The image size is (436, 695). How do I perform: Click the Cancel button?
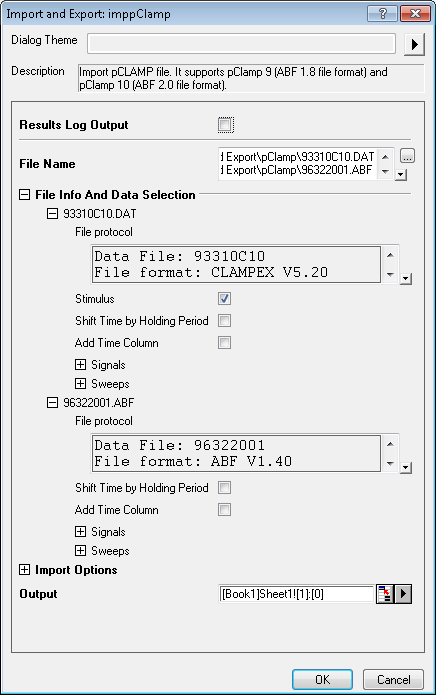click(393, 679)
